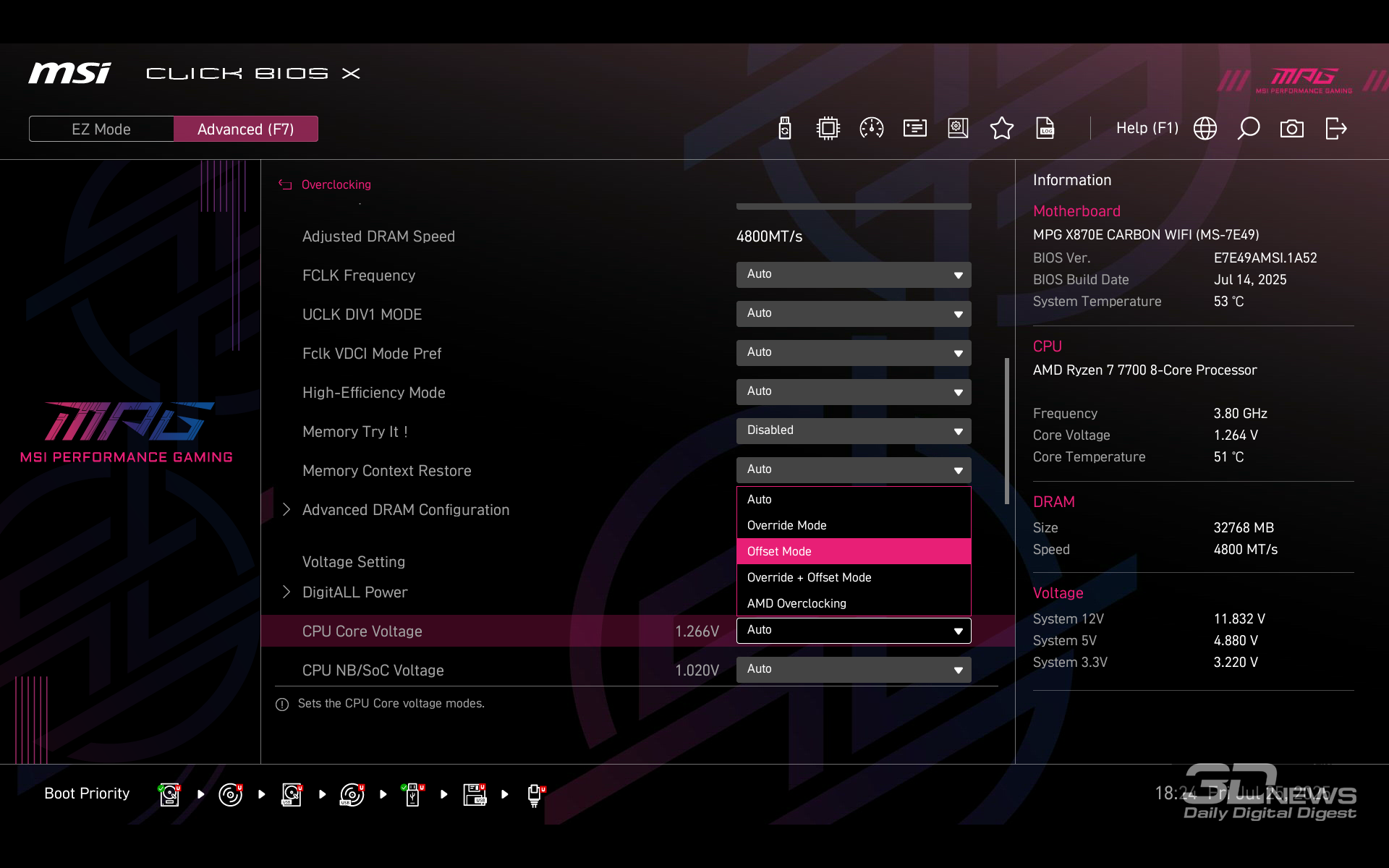The width and height of the screenshot is (1389, 868).
Task: Open the Memory Try It ! dropdown
Action: [854, 431]
